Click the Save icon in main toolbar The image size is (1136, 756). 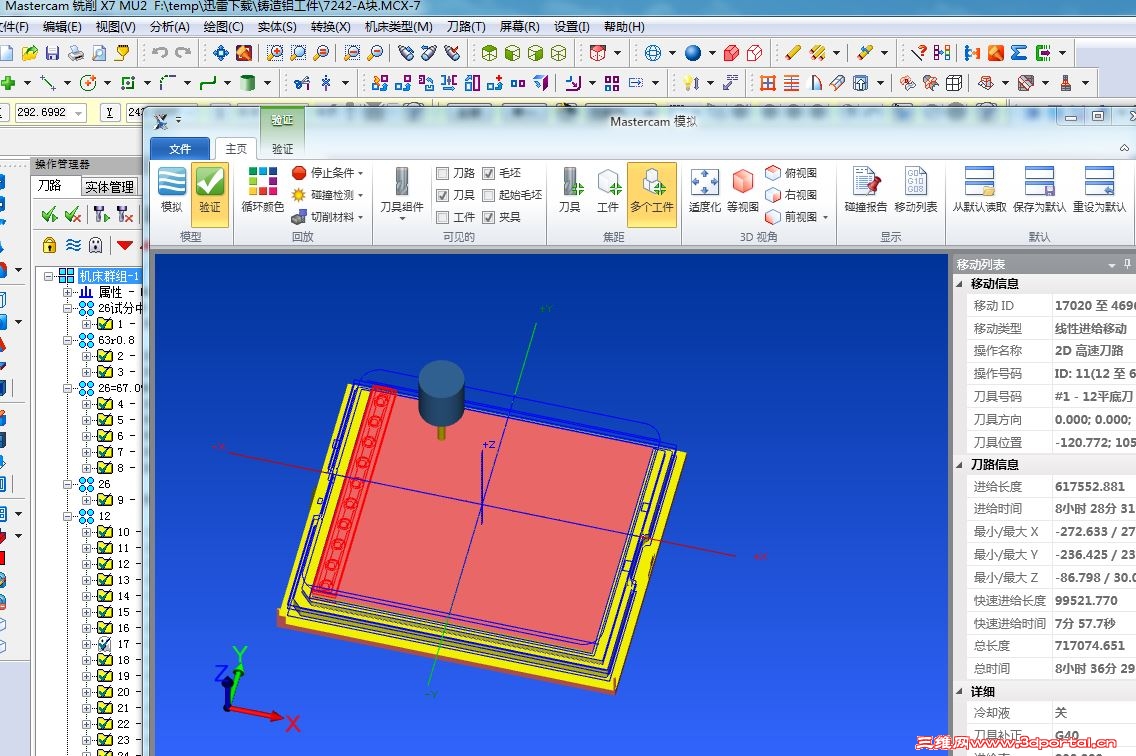[x=52, y=53]
